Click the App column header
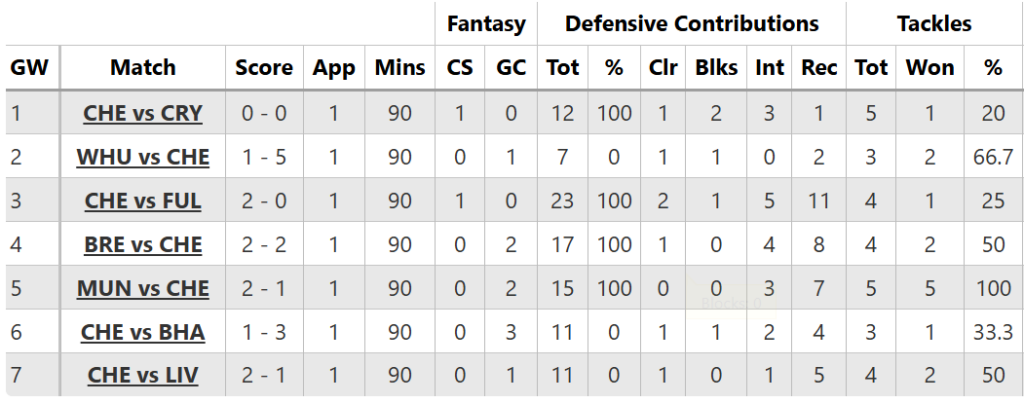 (333, 68)
